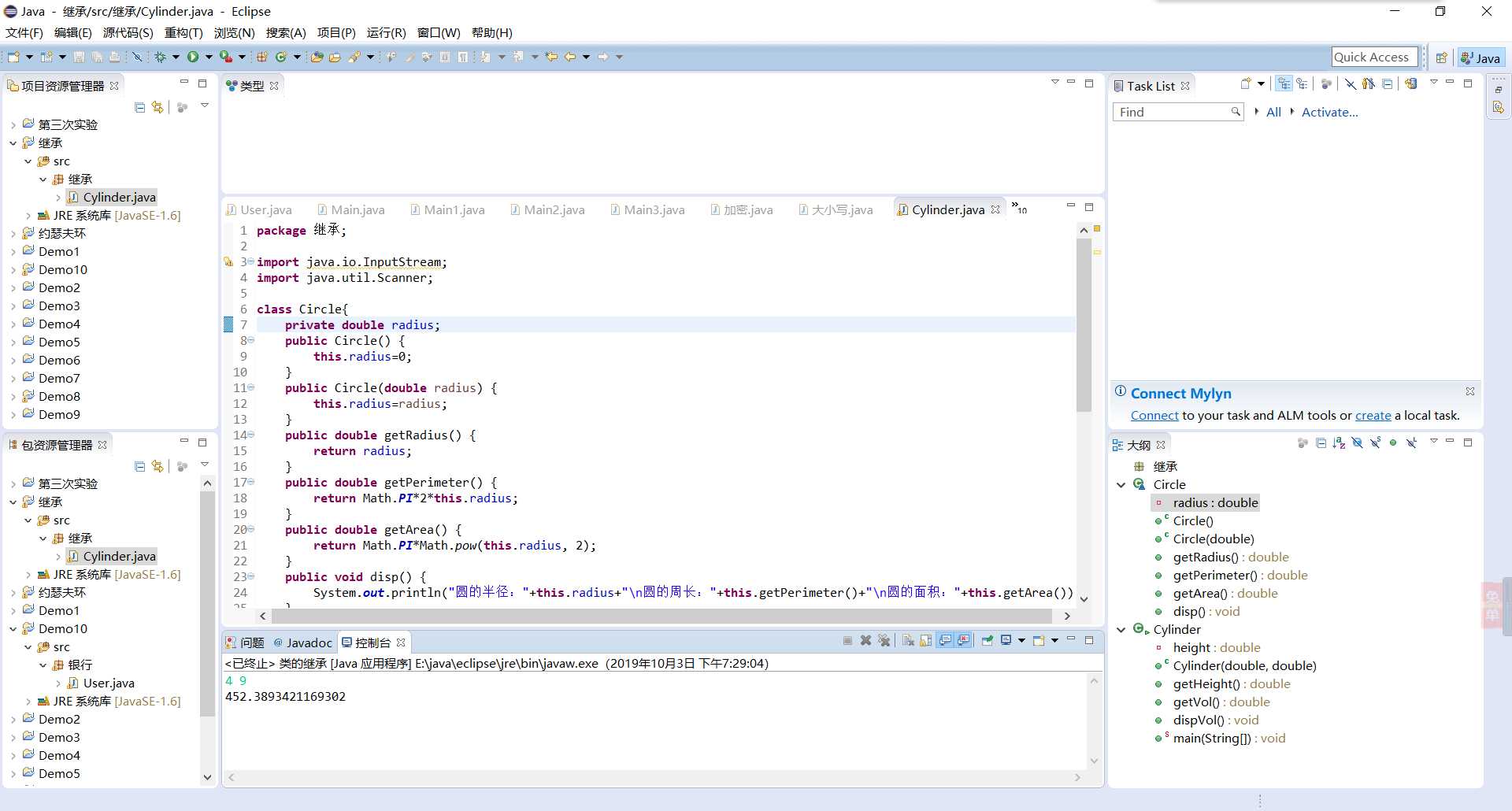Click the Quick Access search field
Image resolution: width=1512 pixels, height=811 pixels.
pos(1373,57)
